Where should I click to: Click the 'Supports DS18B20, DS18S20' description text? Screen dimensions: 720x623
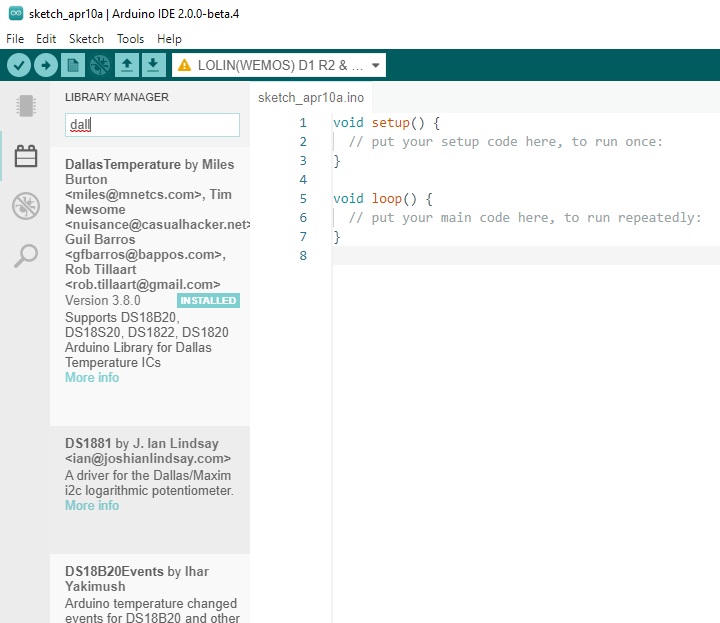pos(147,325)
